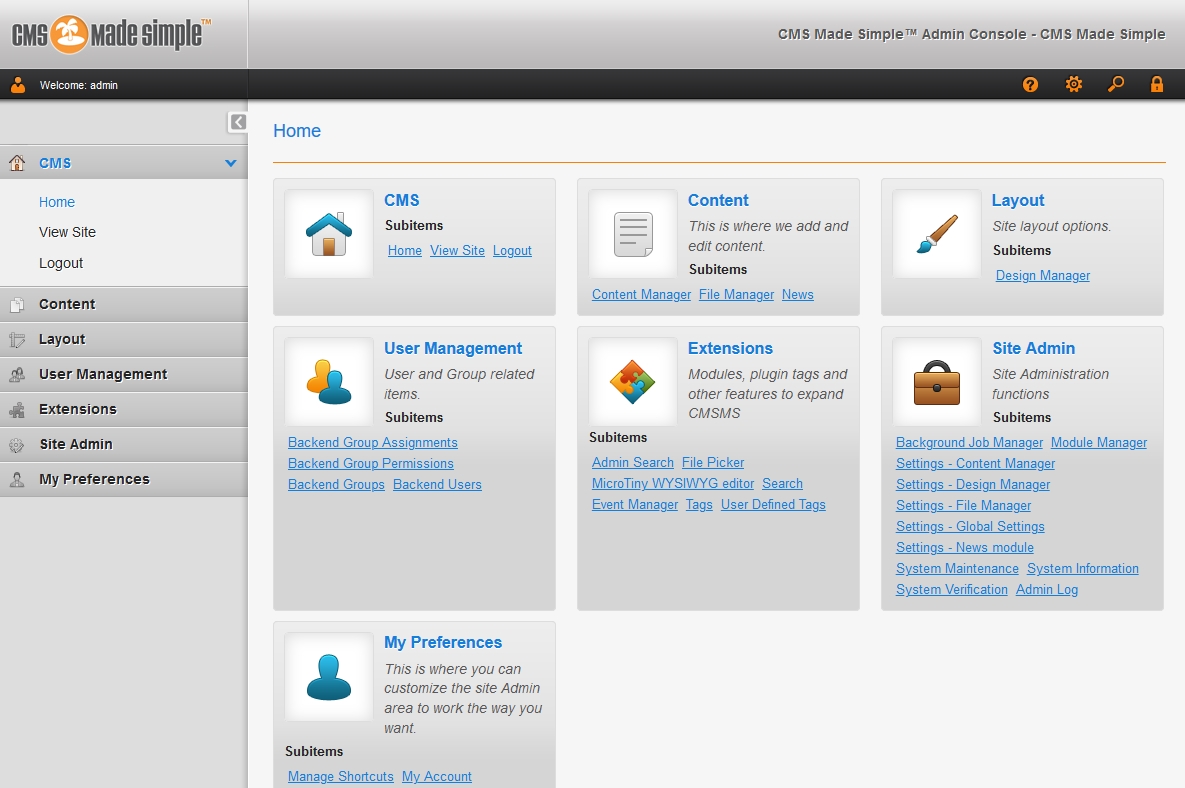Click the magnifier search icon in top bar
1185x788 pixels.
tap(1115, 85)
